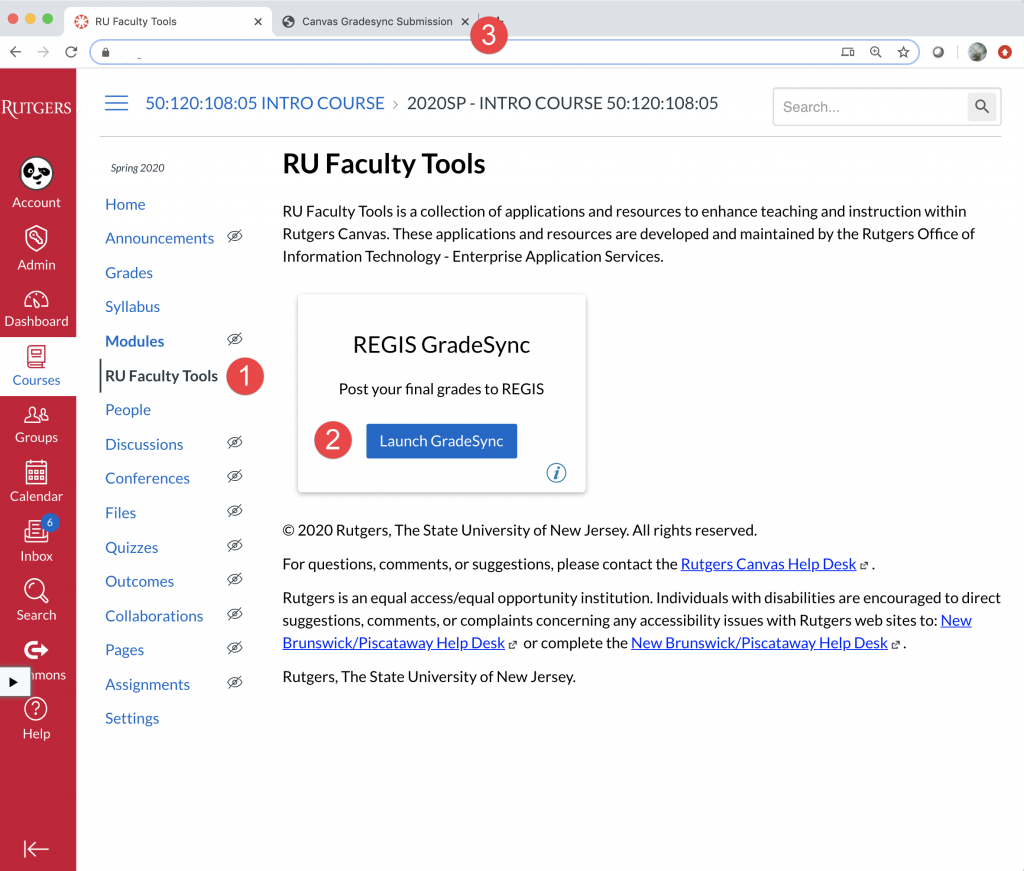Open Grades in course navigation

pos(129,273)
